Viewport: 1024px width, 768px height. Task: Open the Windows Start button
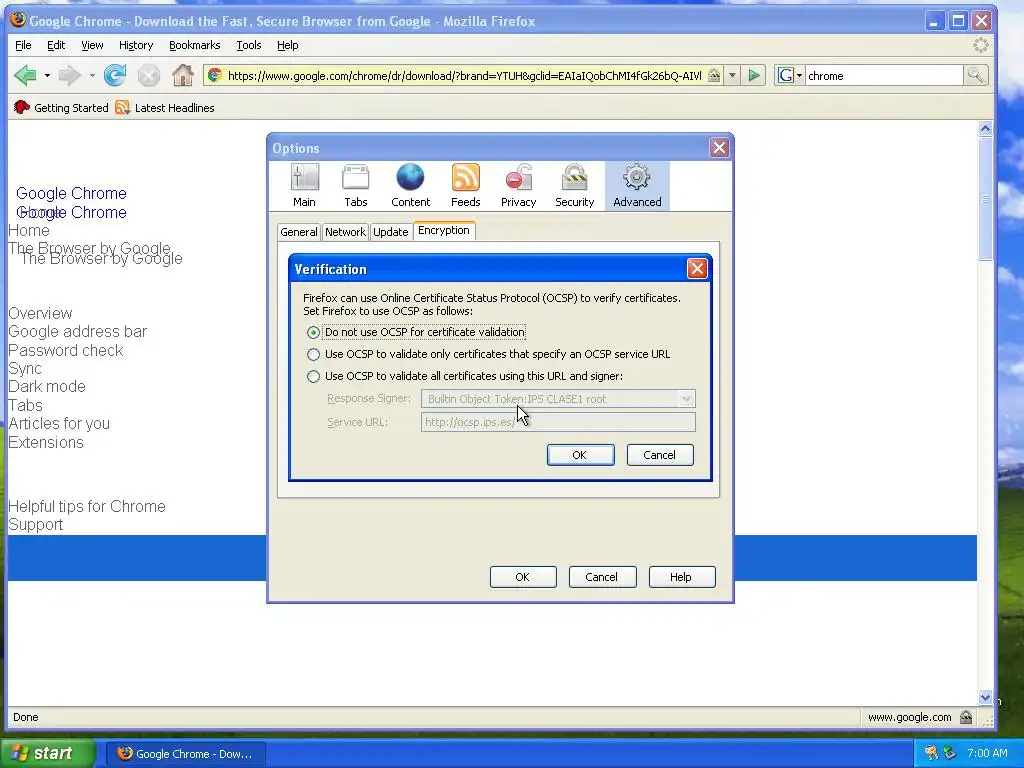coord(47,754)
